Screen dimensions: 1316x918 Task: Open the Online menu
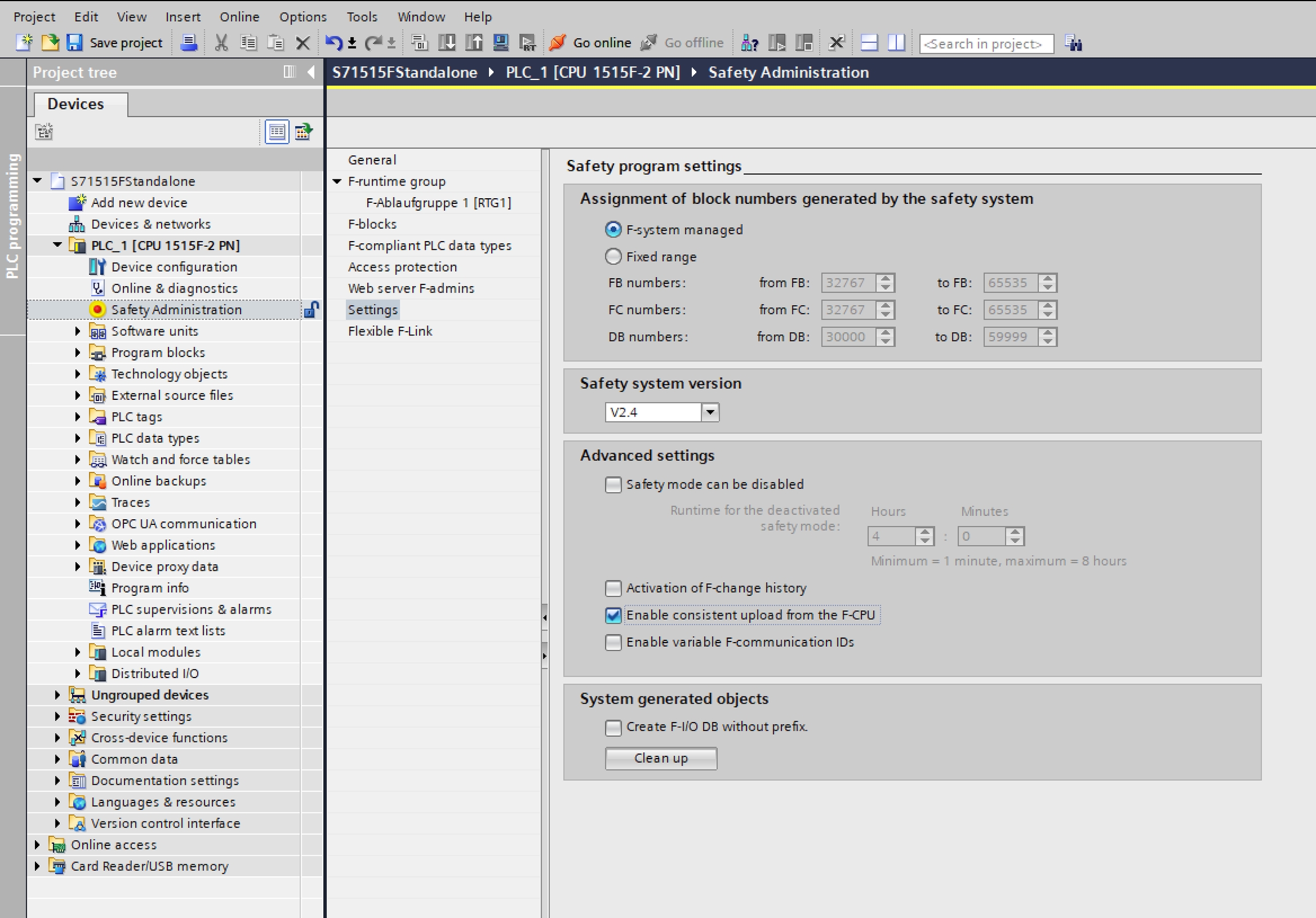[239, 17]
